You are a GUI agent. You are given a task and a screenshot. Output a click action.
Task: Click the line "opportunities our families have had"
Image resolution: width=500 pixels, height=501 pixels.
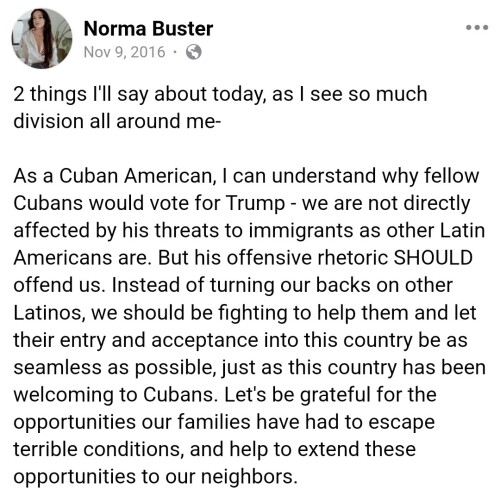tap(224, 422)
